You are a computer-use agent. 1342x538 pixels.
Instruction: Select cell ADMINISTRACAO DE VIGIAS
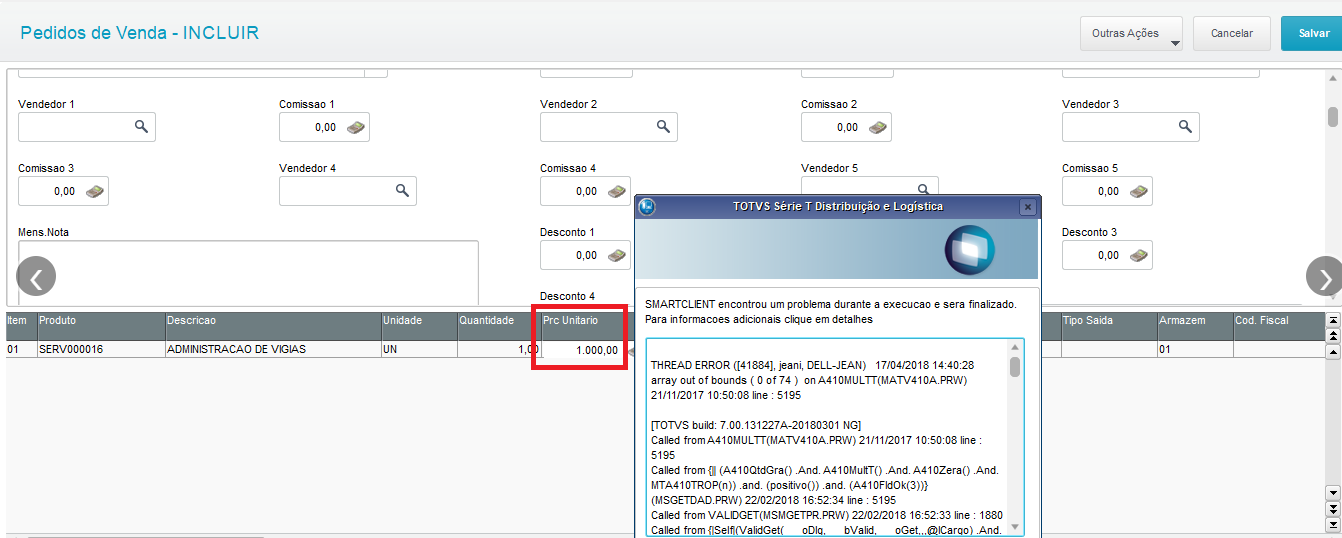click(x=272, y=349)
